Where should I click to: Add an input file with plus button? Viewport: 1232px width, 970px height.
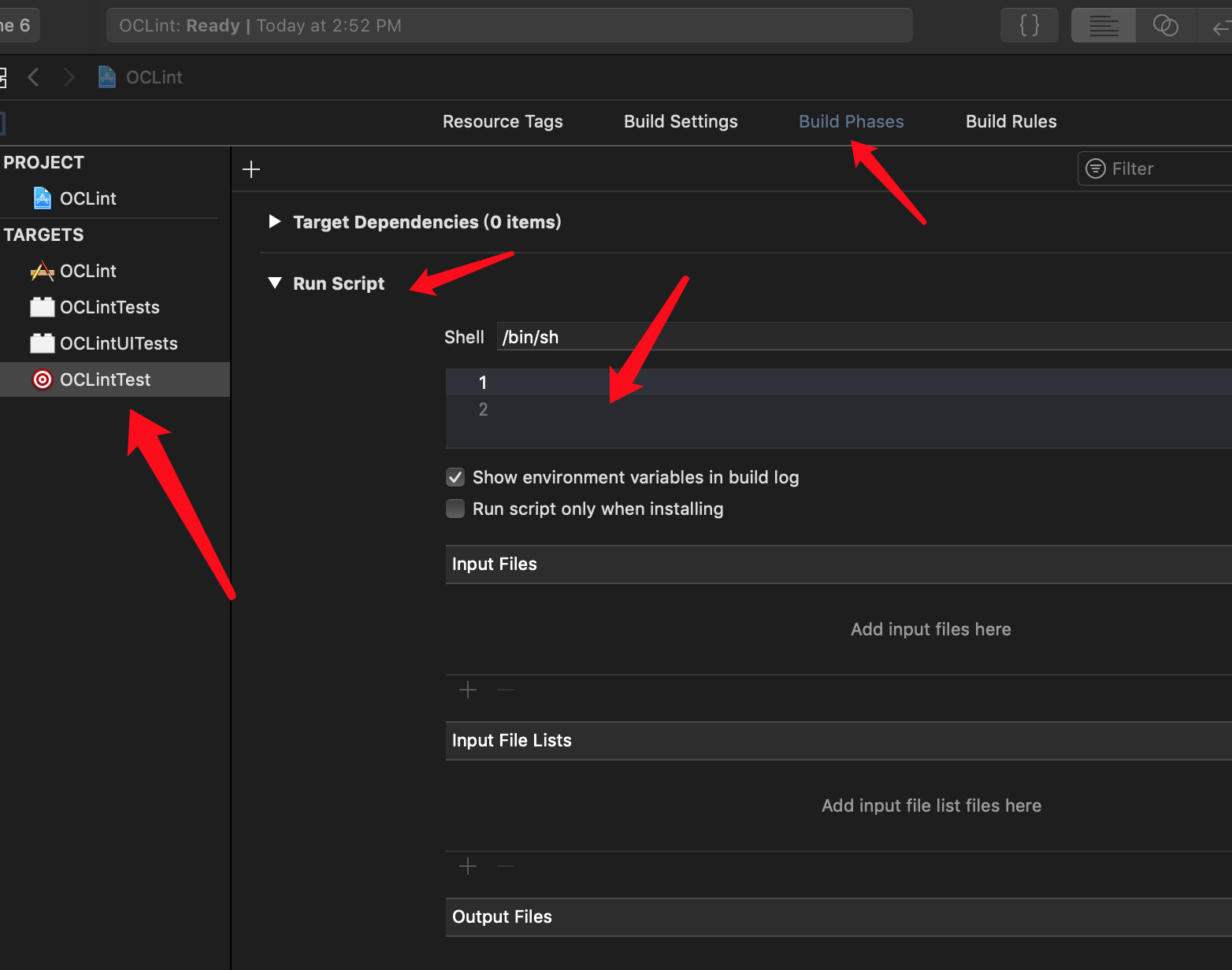[x=468, y=690]
